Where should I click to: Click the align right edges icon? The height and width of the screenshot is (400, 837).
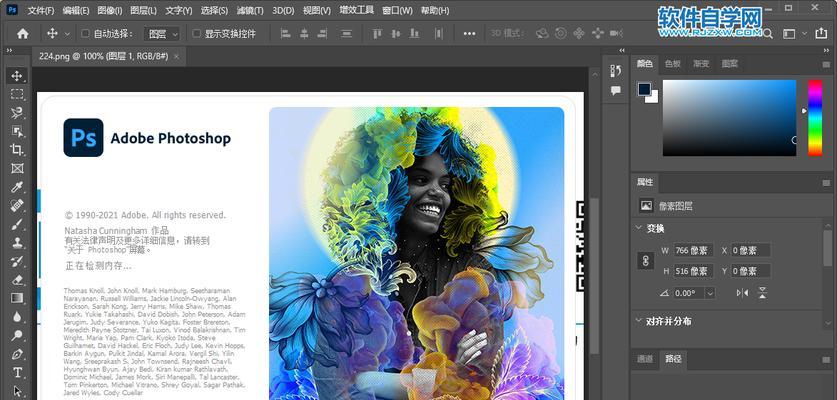[x=322, y=34]
